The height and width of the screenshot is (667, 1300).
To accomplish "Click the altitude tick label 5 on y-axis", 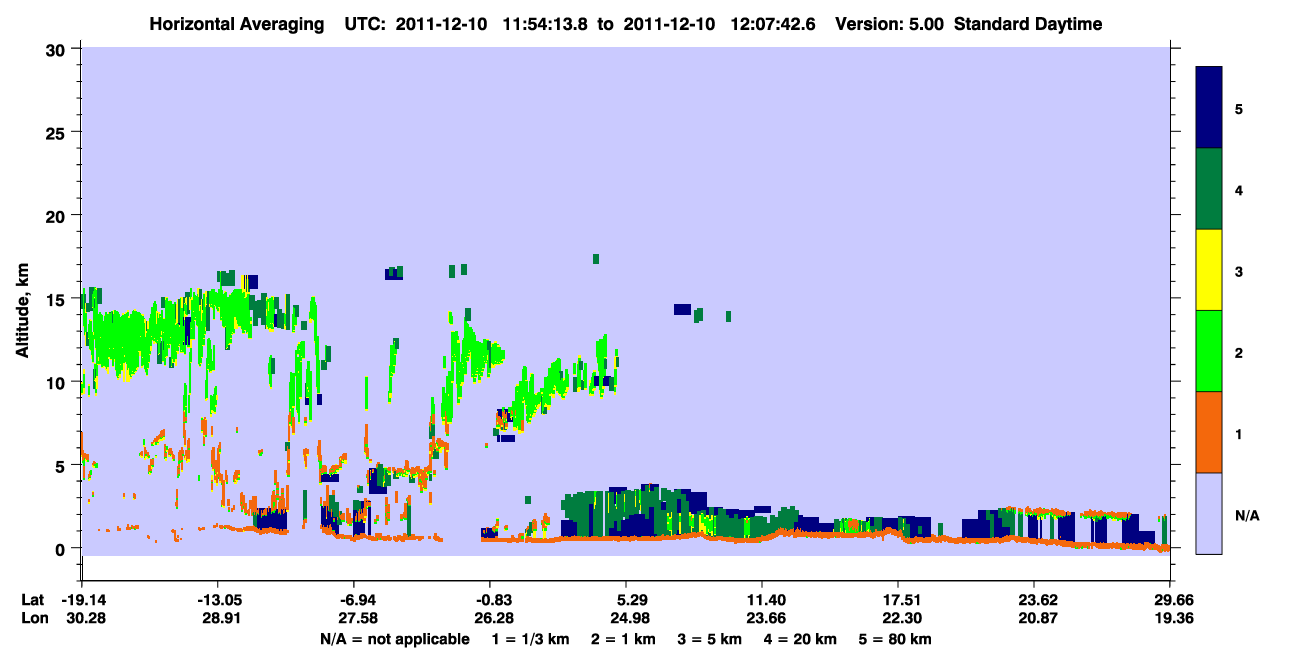I will point(63,465).
